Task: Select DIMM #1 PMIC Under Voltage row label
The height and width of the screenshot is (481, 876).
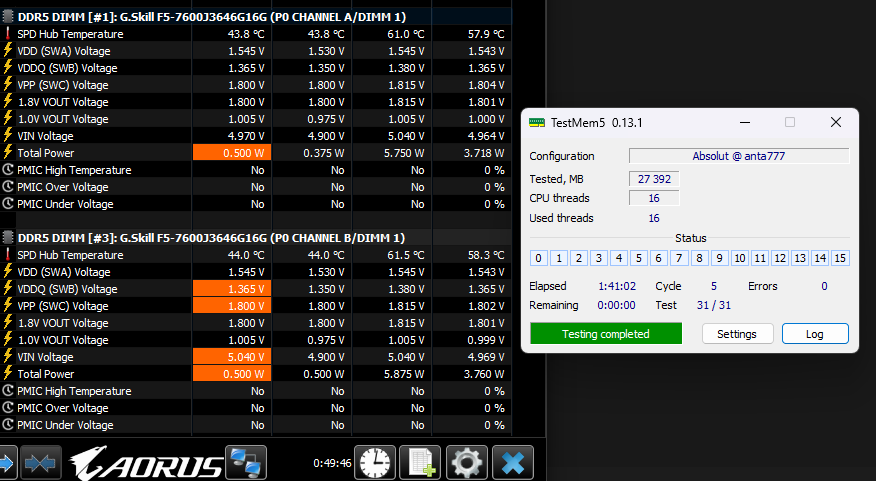Action: point(65,204)
